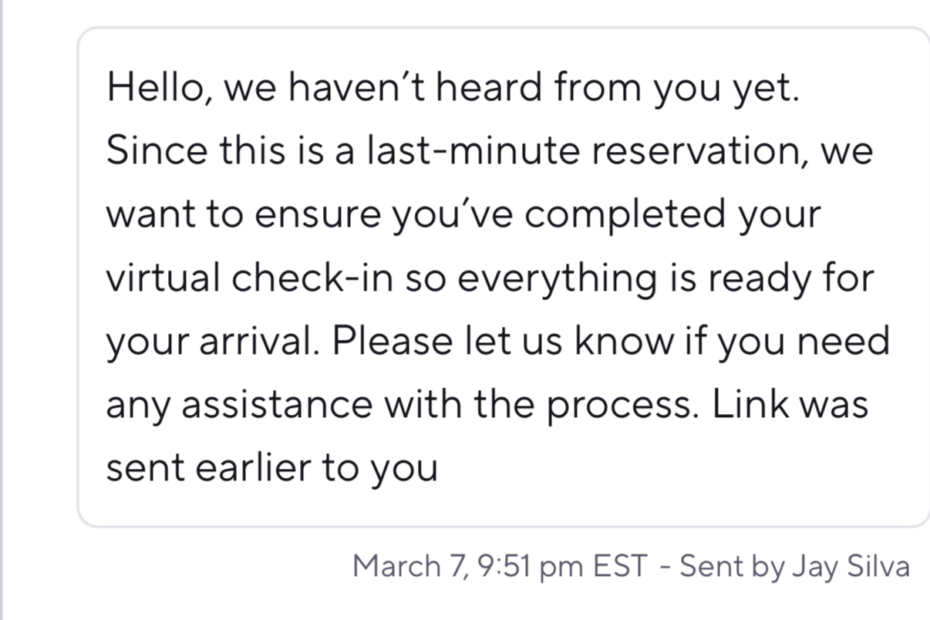Click the "ready for" text in the message
The width and height of the screenshot is (930, 620).
point(797,278)
